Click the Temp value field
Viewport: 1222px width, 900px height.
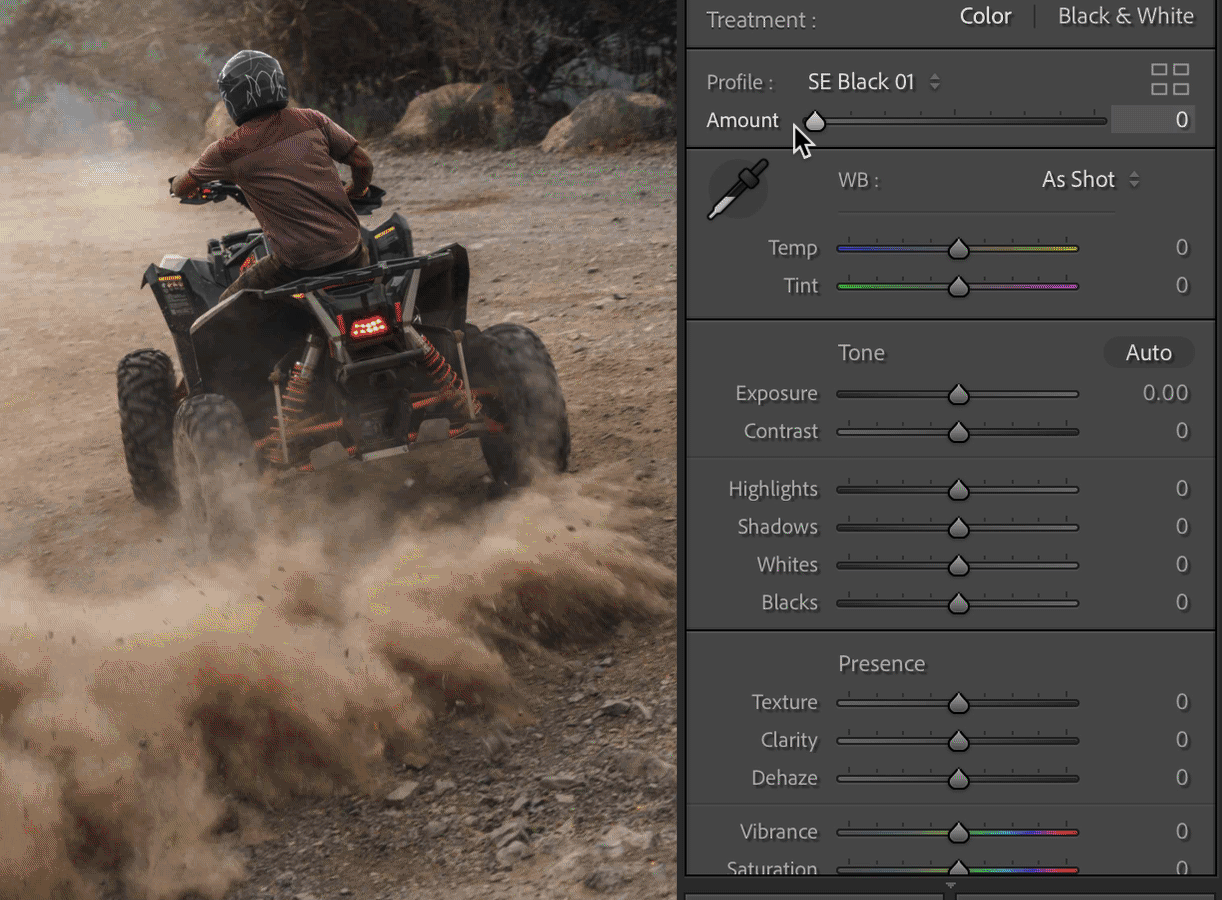pos(1182,248)
